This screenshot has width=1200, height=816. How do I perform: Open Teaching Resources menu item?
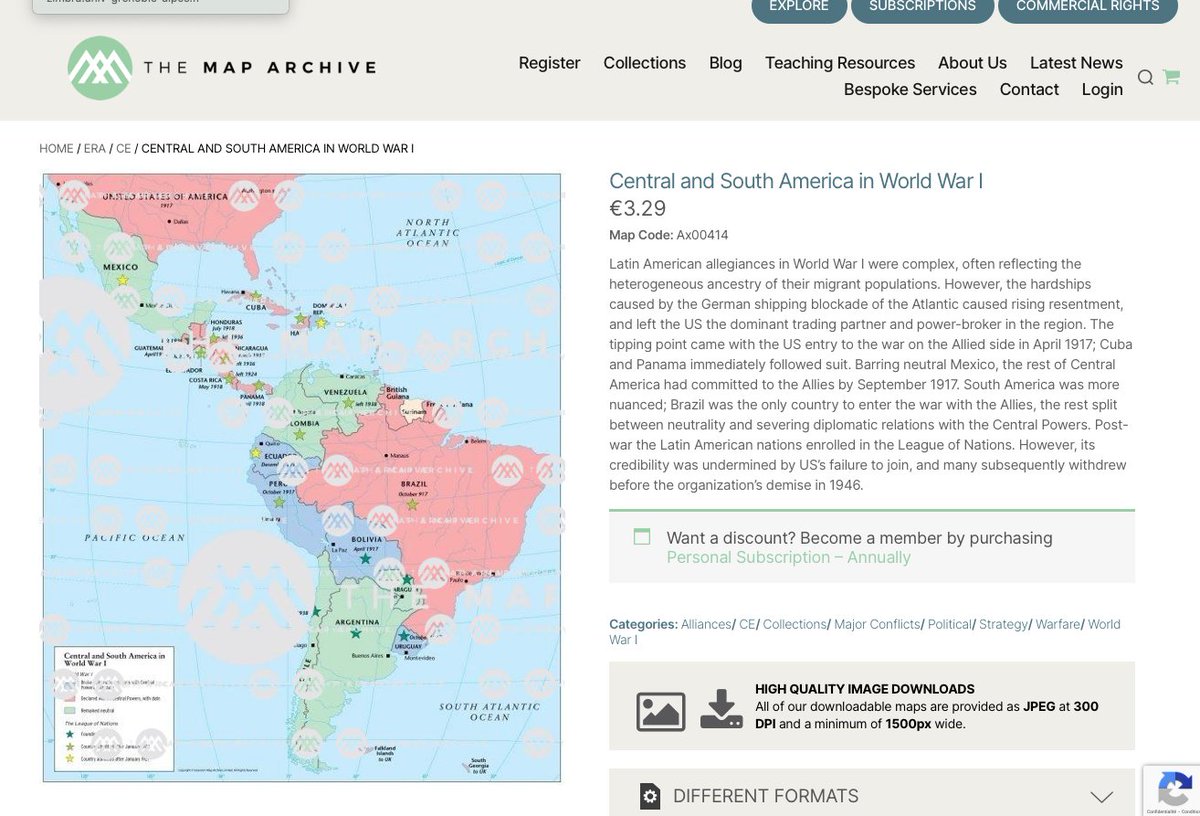840,63
